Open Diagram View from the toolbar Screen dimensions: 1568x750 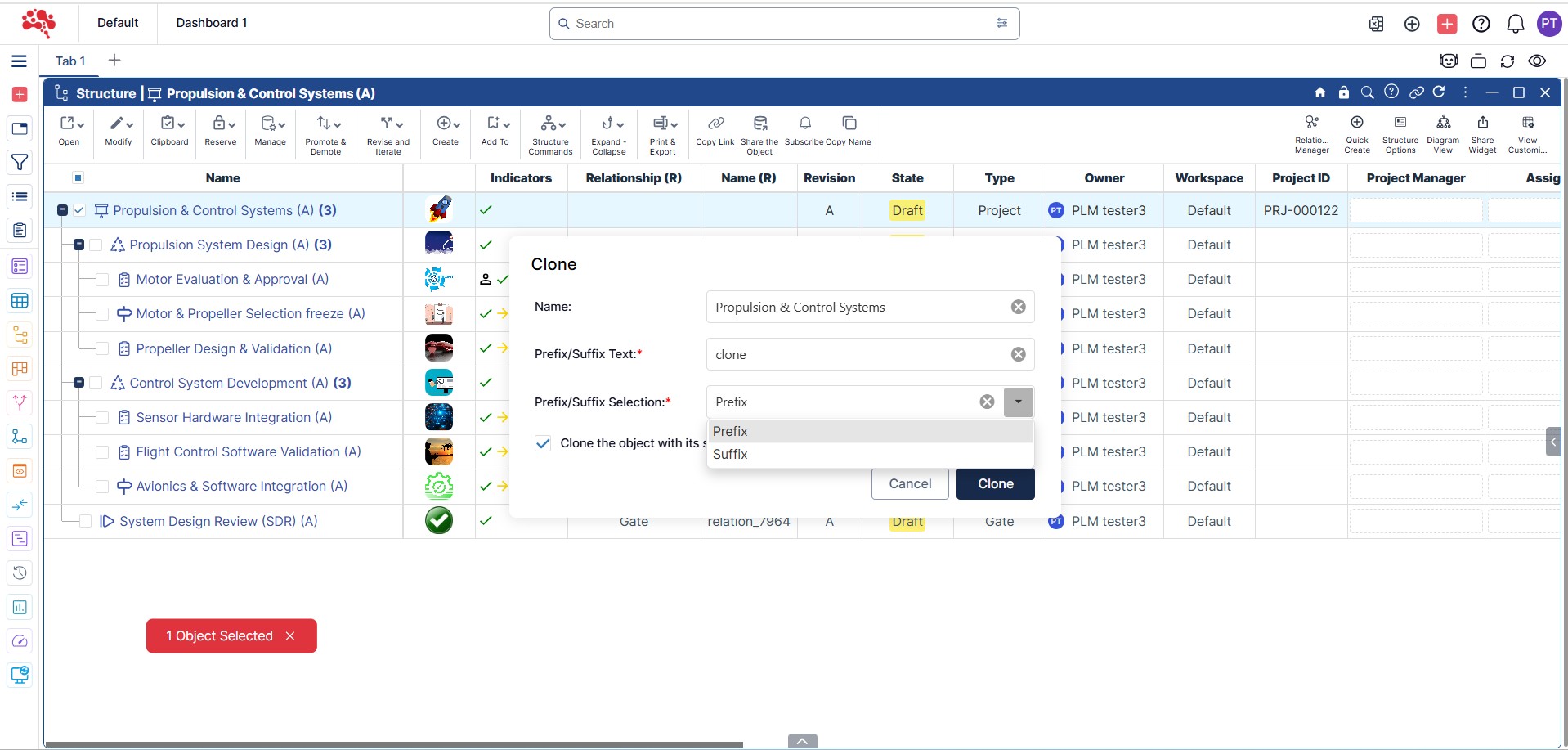[x=1443, y=123]
